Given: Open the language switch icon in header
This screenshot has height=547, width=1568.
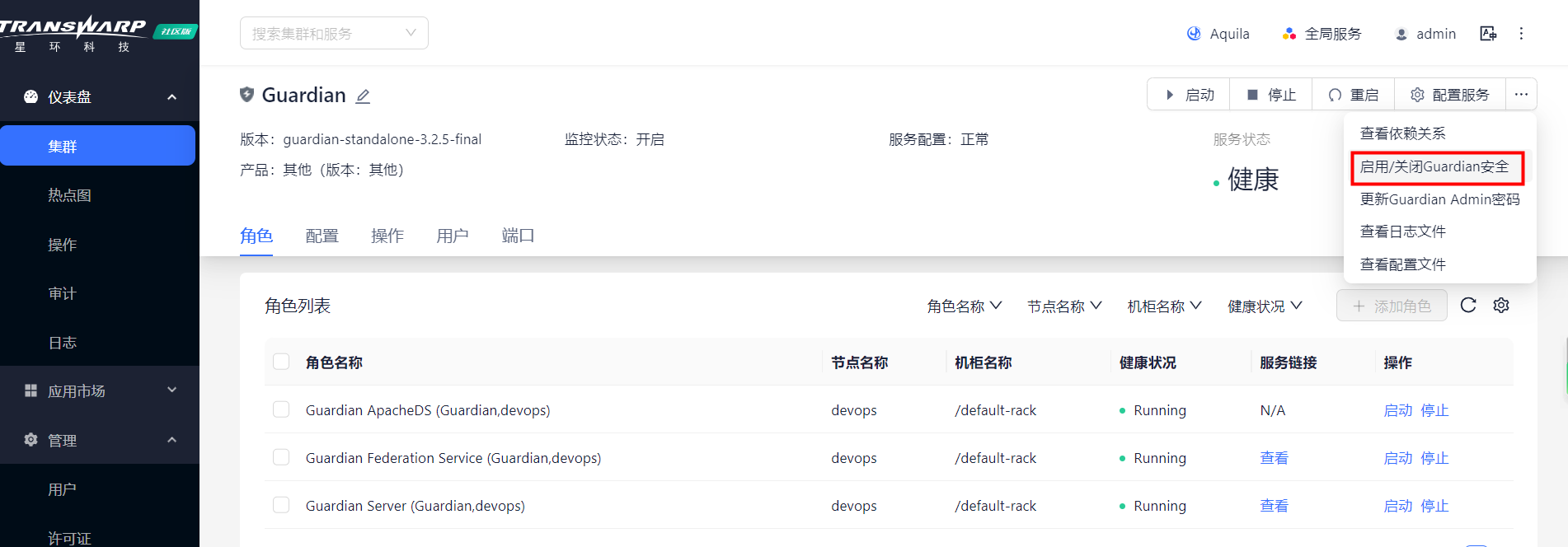Looking at the screenshot, I should [x=1488, y=34].
